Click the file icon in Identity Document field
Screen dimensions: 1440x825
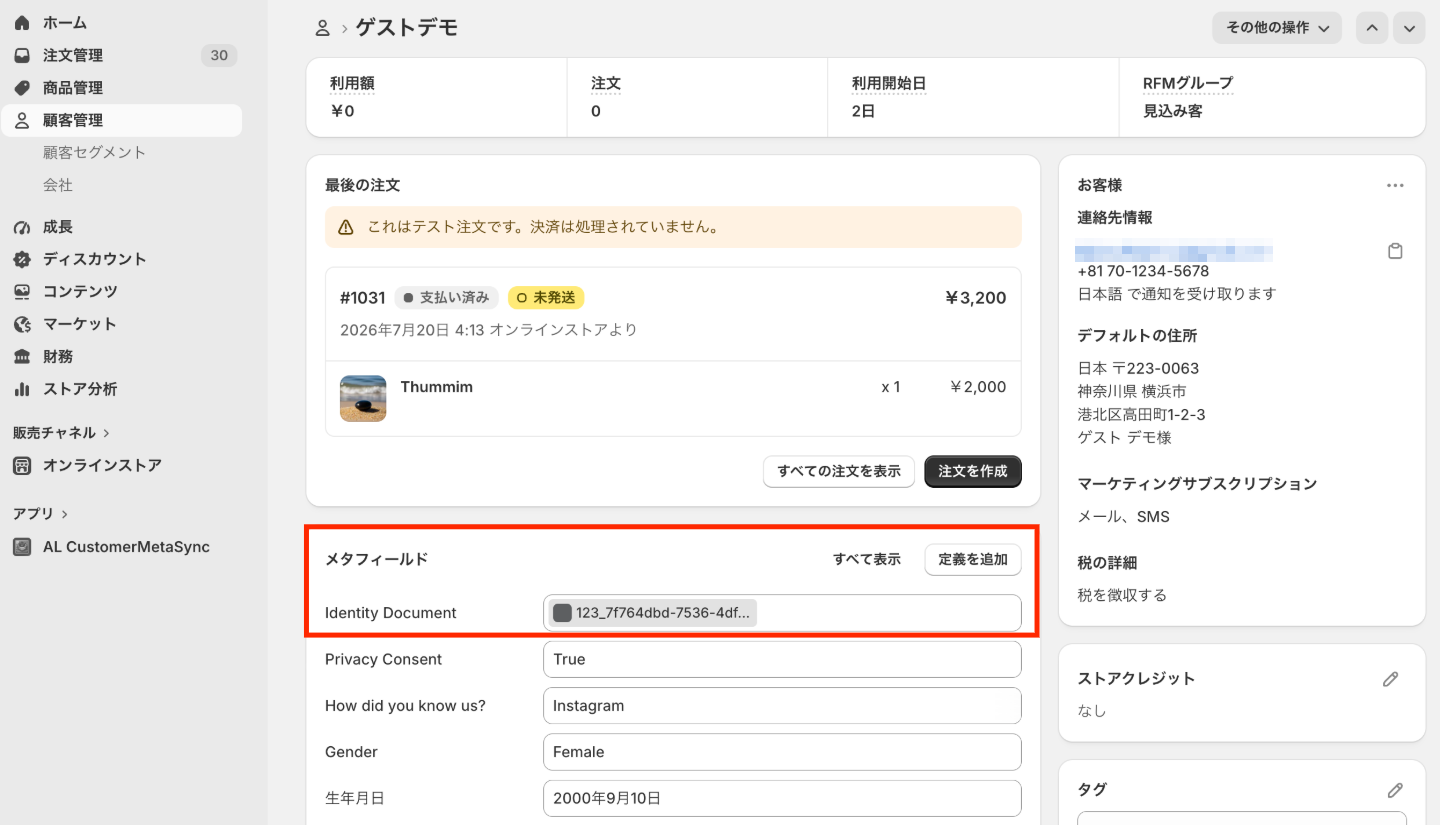click(562, 613)
